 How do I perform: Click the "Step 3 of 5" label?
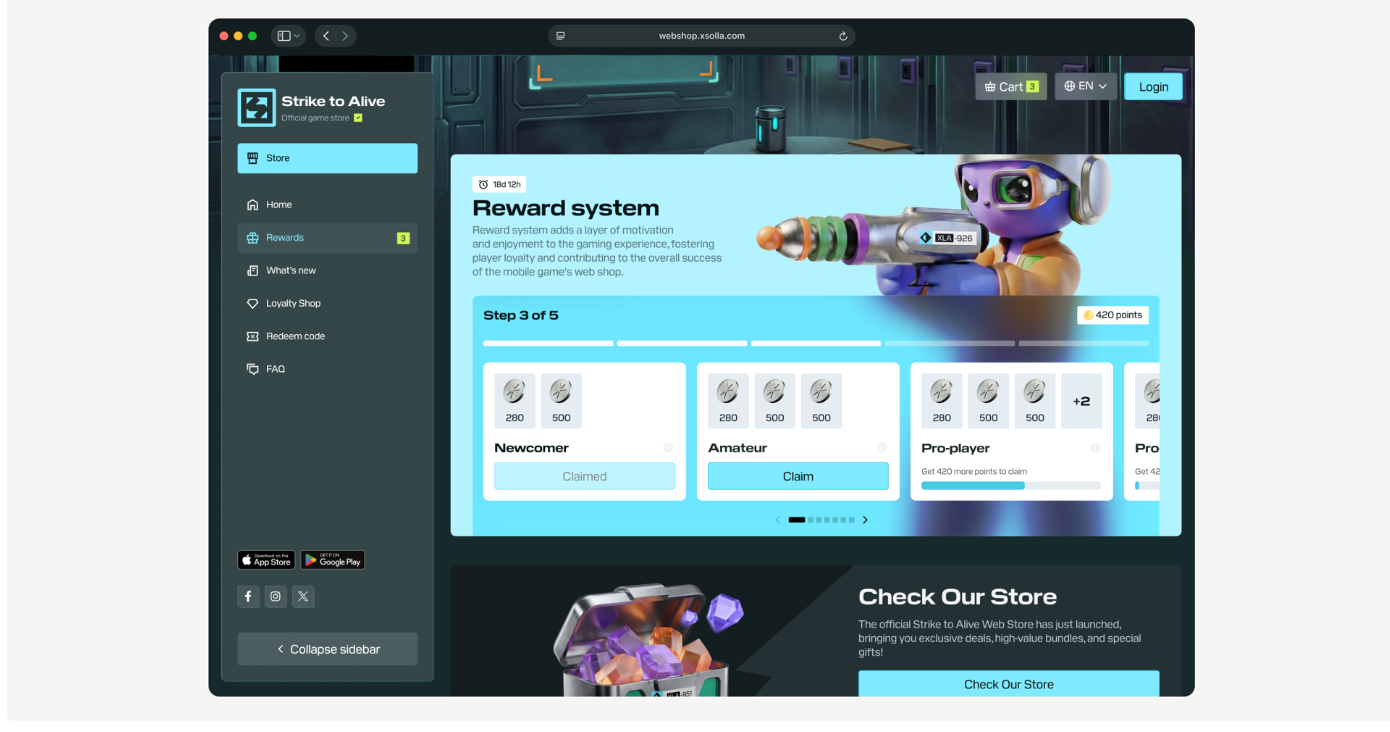pos(521,315)
